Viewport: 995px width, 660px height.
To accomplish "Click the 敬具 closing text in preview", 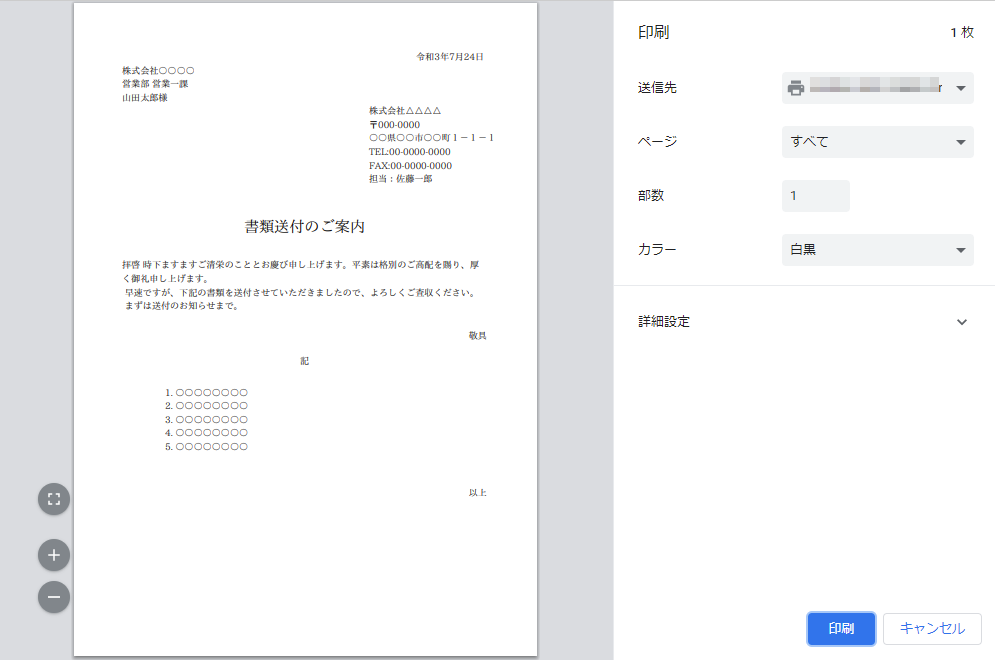I will click(477, 336).
